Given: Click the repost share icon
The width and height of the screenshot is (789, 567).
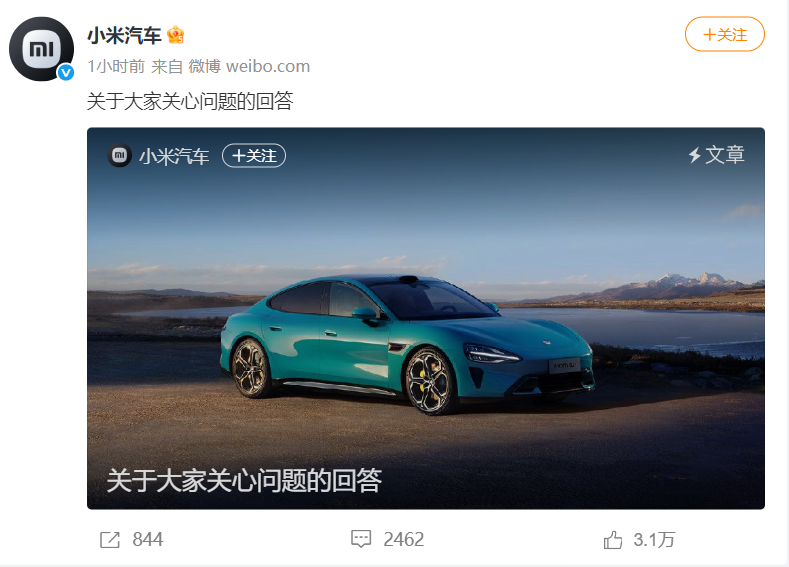Looking at the screenshot, I should tap(110, 540).
